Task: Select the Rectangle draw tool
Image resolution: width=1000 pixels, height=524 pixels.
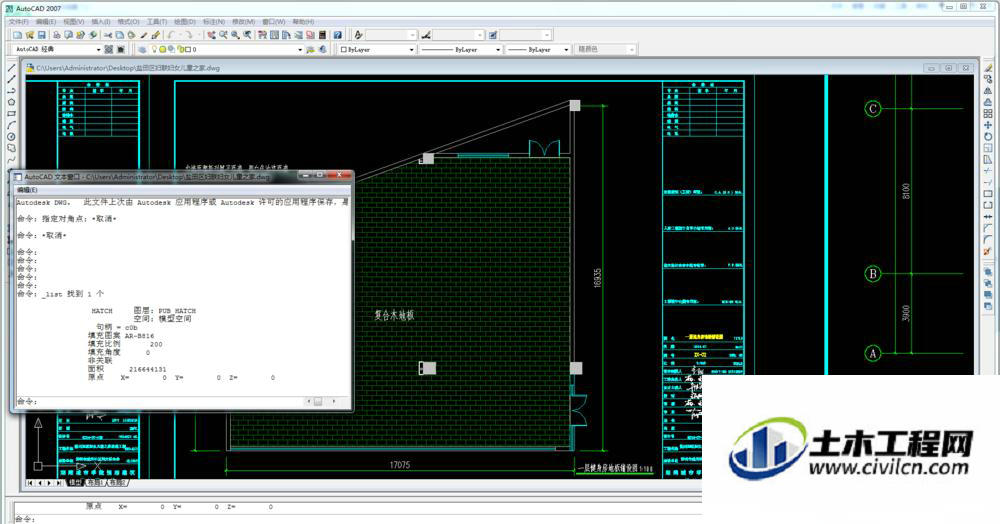Action: pyautogui.click(x=11, y=113)
